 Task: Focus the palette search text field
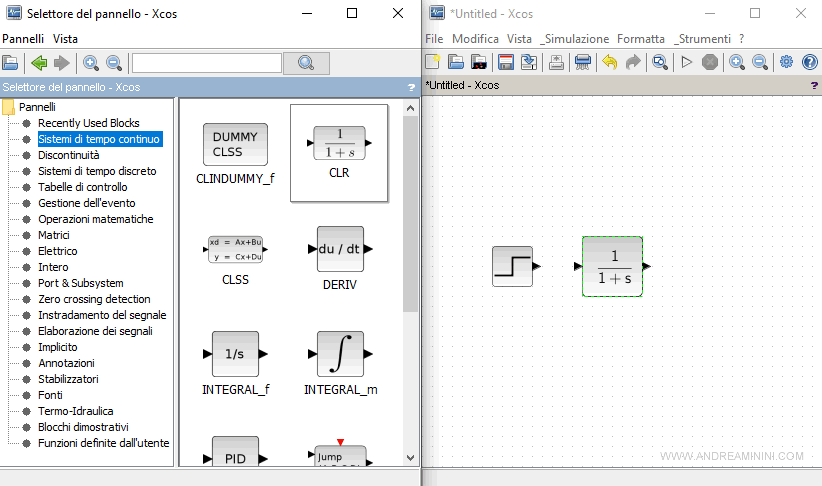tap(207, 63)
